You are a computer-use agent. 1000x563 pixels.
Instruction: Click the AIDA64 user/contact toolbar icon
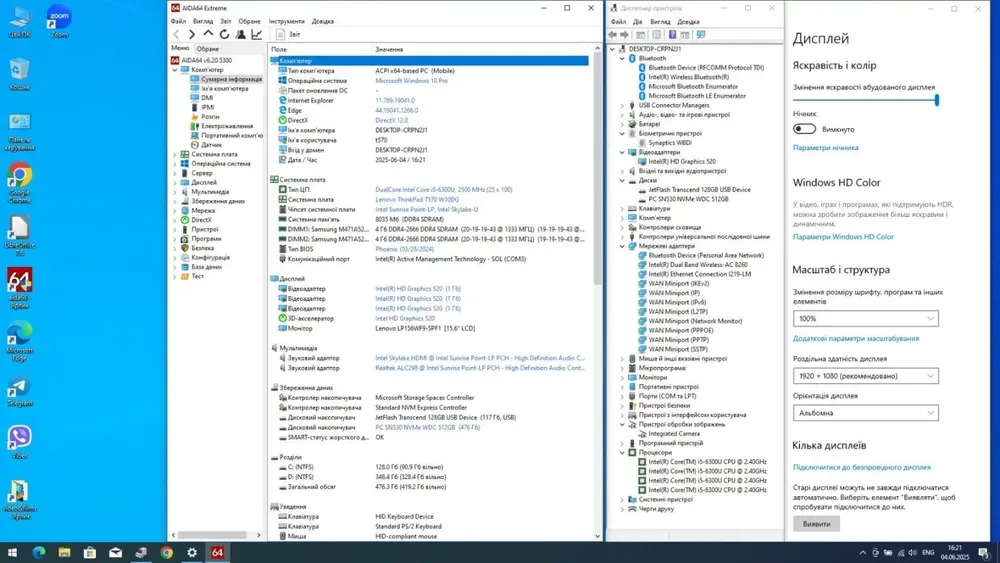(241, 34)
